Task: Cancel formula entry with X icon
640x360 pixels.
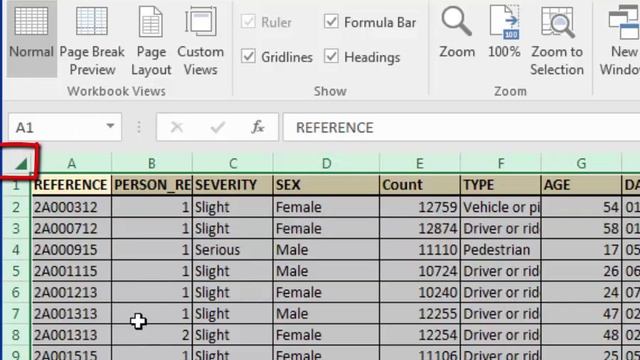Action: [x=177, y=127]
